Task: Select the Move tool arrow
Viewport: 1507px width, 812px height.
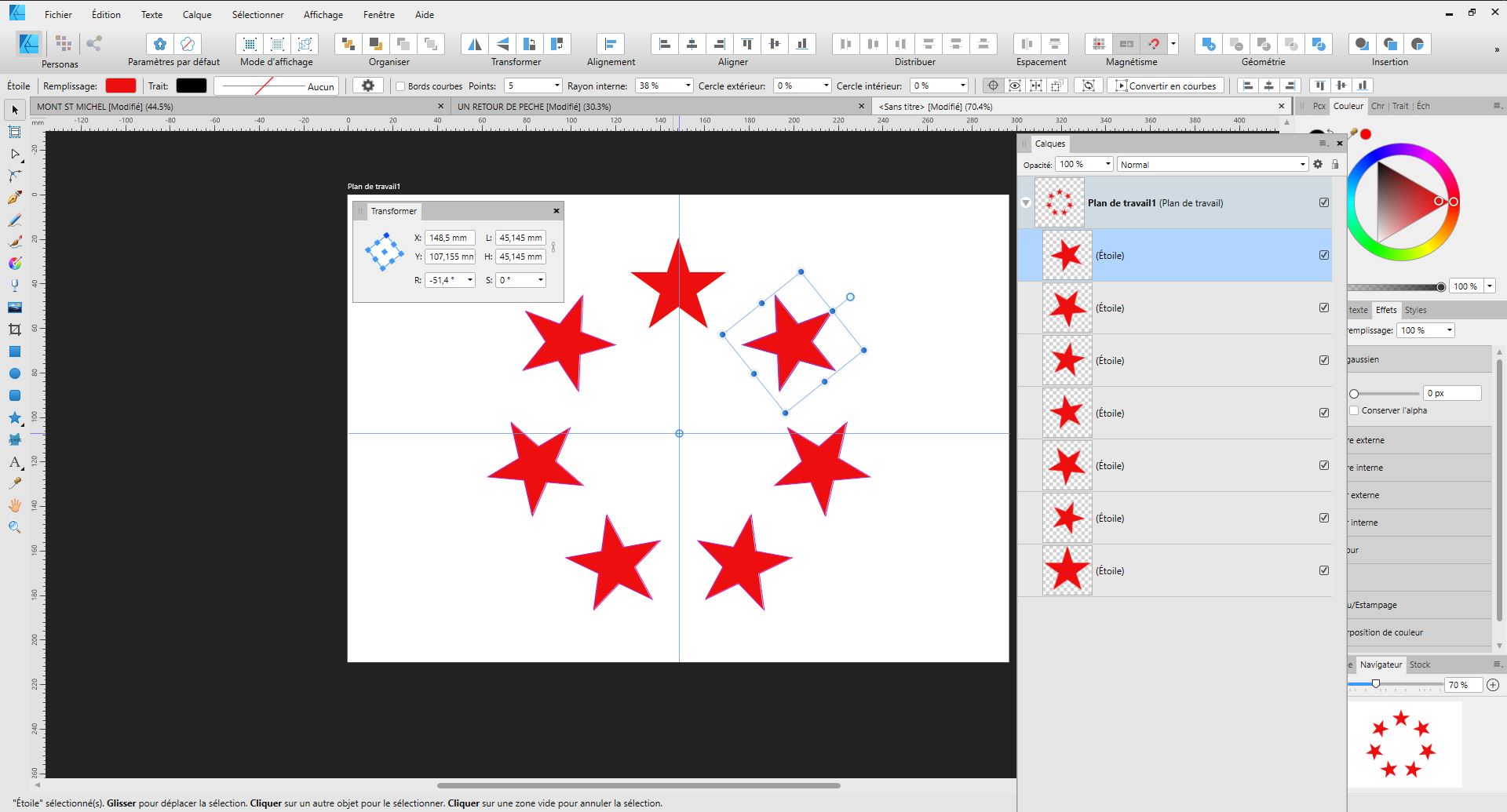Action: tap(14, 110)
